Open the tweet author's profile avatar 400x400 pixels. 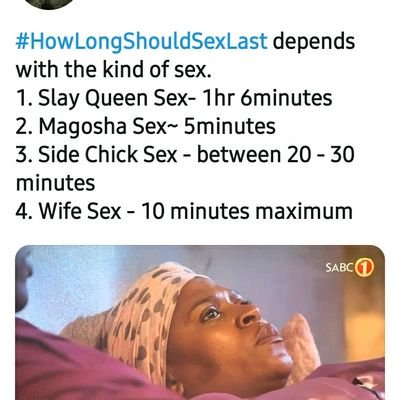[x=49, y=4]
